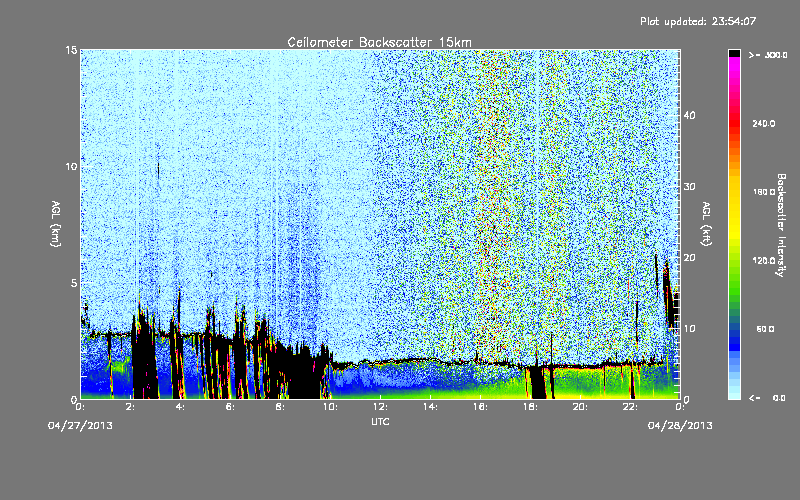Click the '10:' hour tick on the time axis
The width and height of the screenshot is (800, 500).
pos(330,407)
